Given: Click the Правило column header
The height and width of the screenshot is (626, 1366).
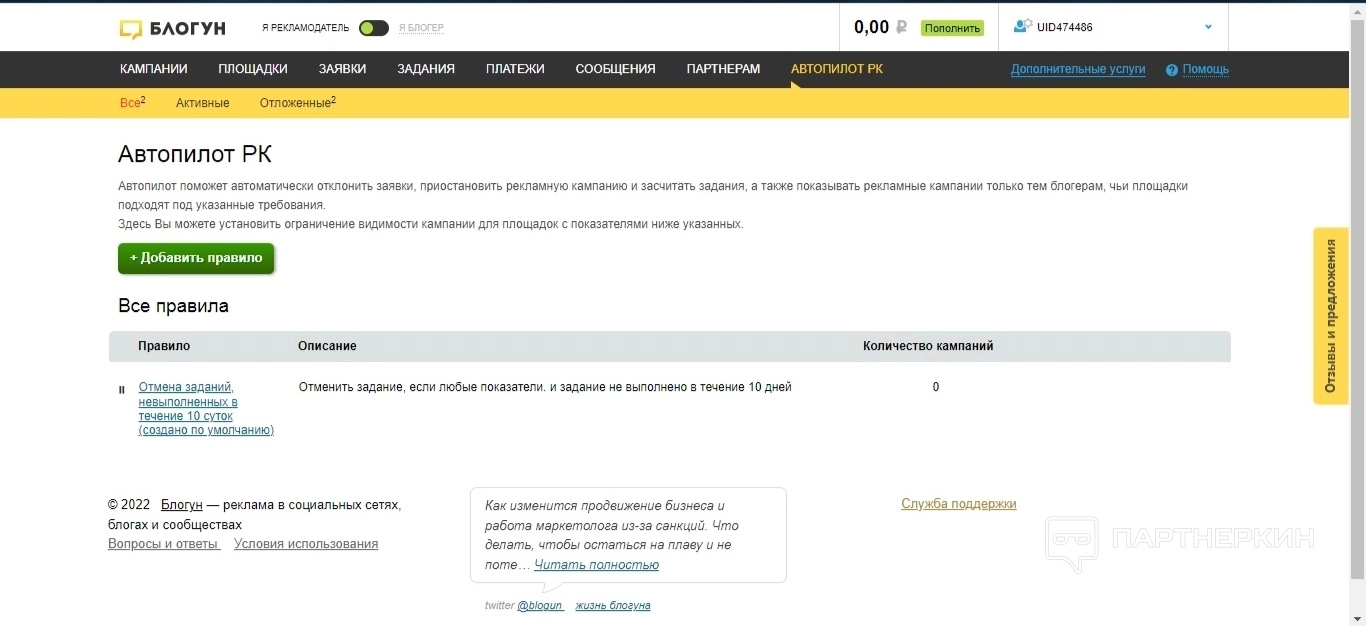Looking at the screenshot, I should 164,346.
